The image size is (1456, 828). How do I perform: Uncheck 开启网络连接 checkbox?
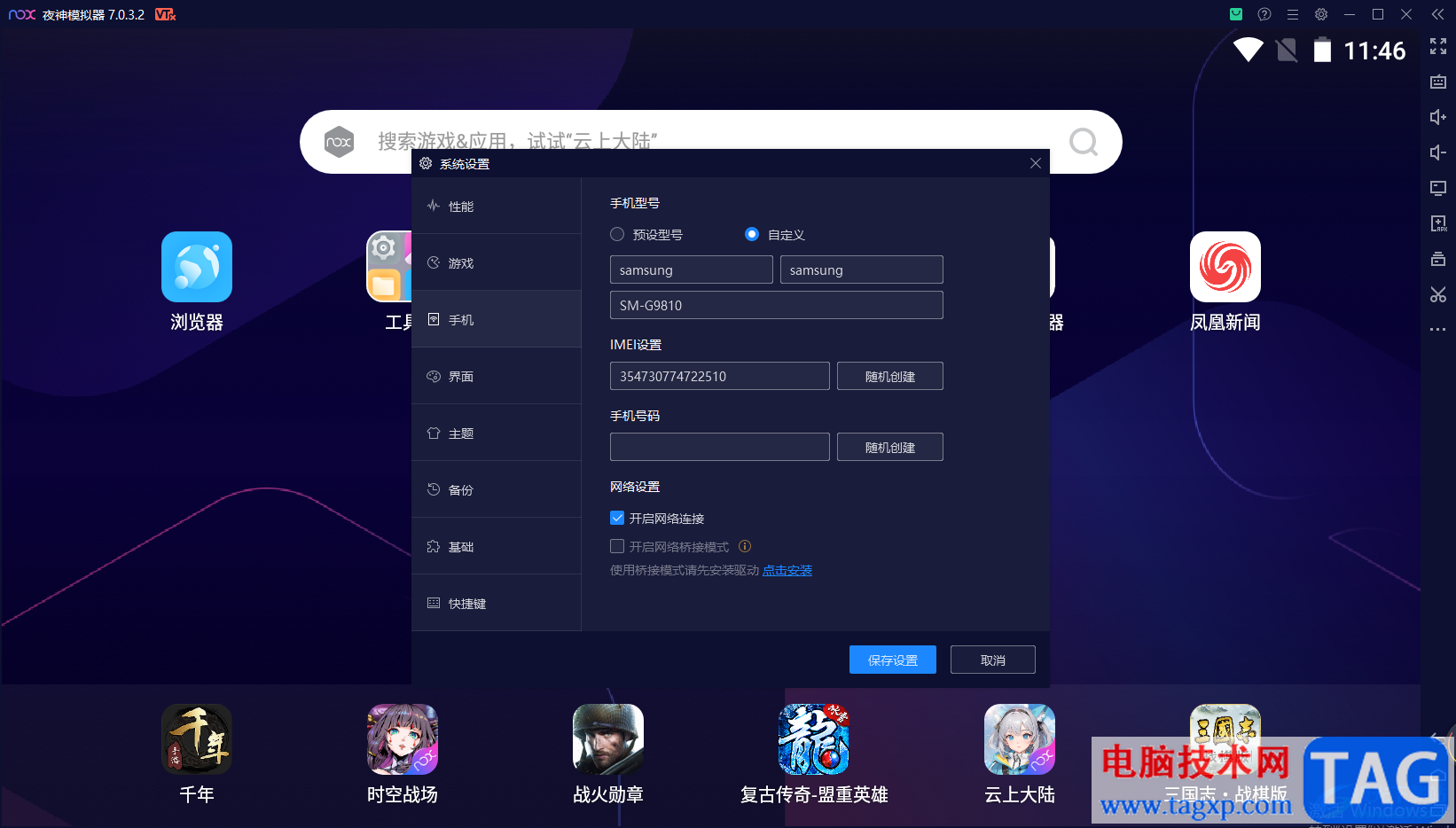pos(617,518)
